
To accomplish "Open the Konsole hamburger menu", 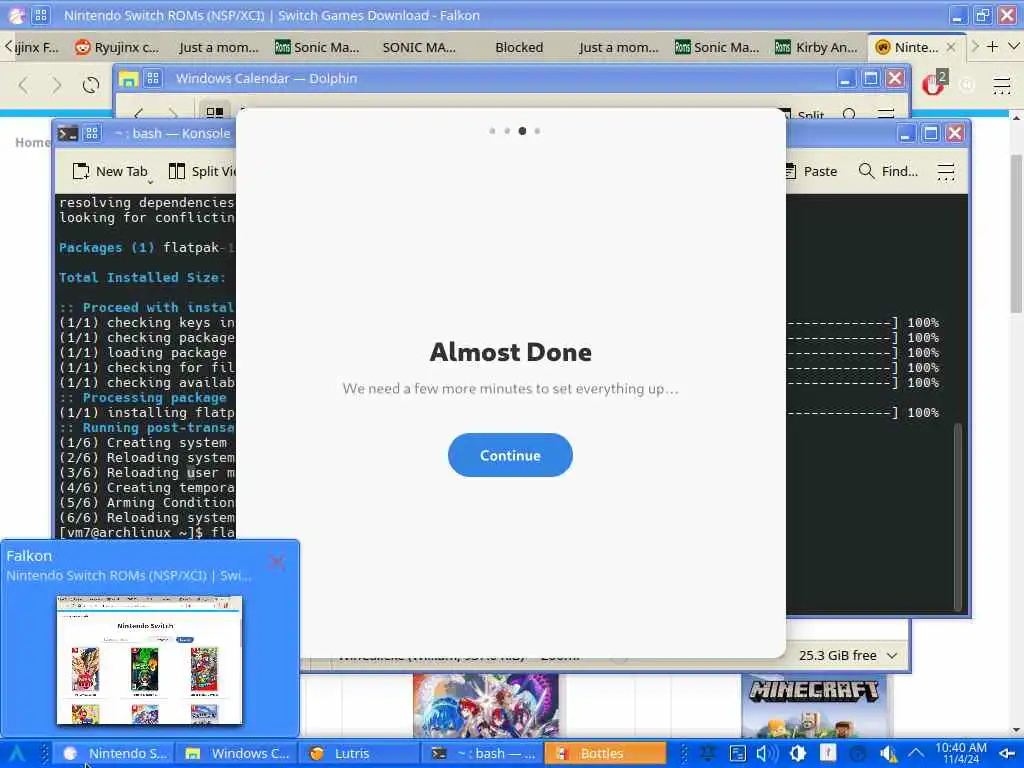I will pyautogui.click(x=946, y=171).
